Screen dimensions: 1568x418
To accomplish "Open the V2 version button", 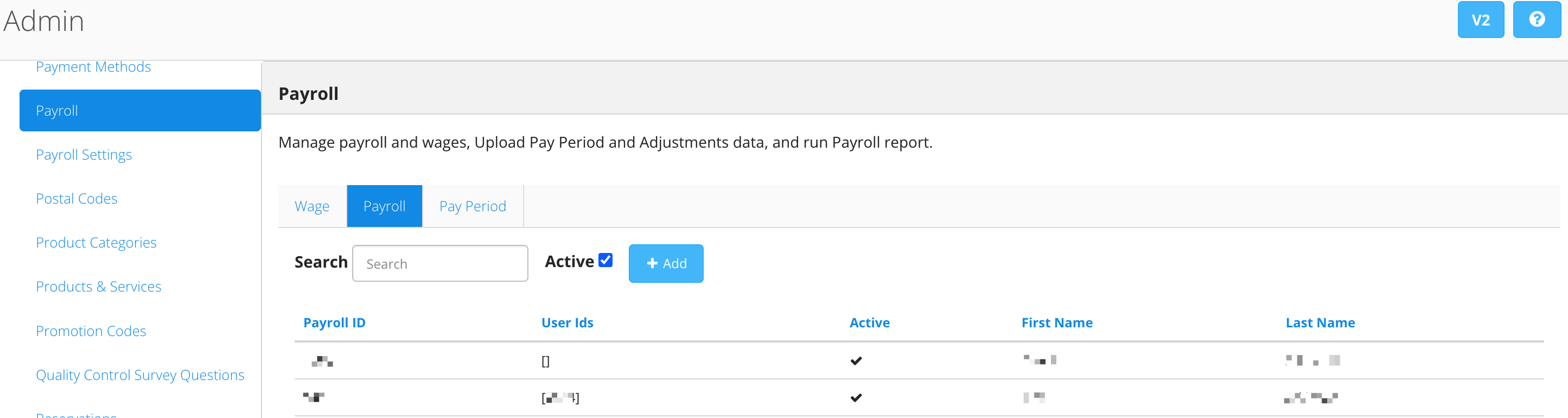I will point(1480,20).
